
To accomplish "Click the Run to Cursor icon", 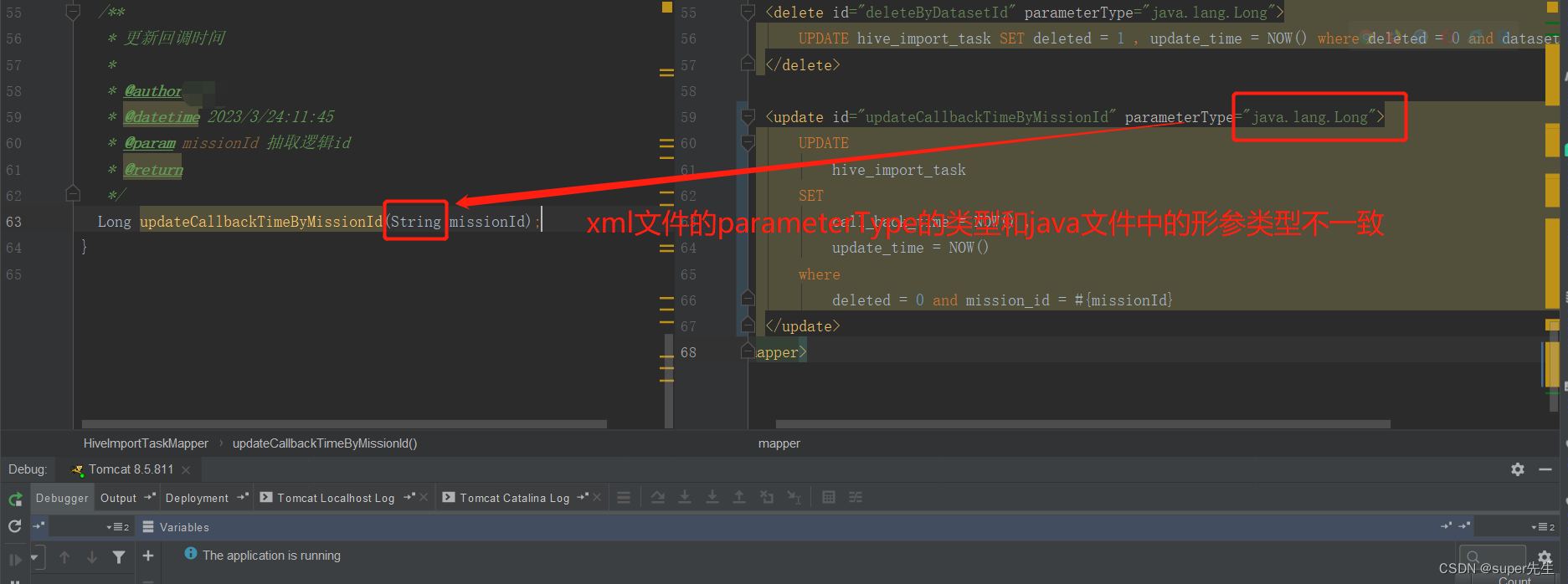I will (794, 497).
